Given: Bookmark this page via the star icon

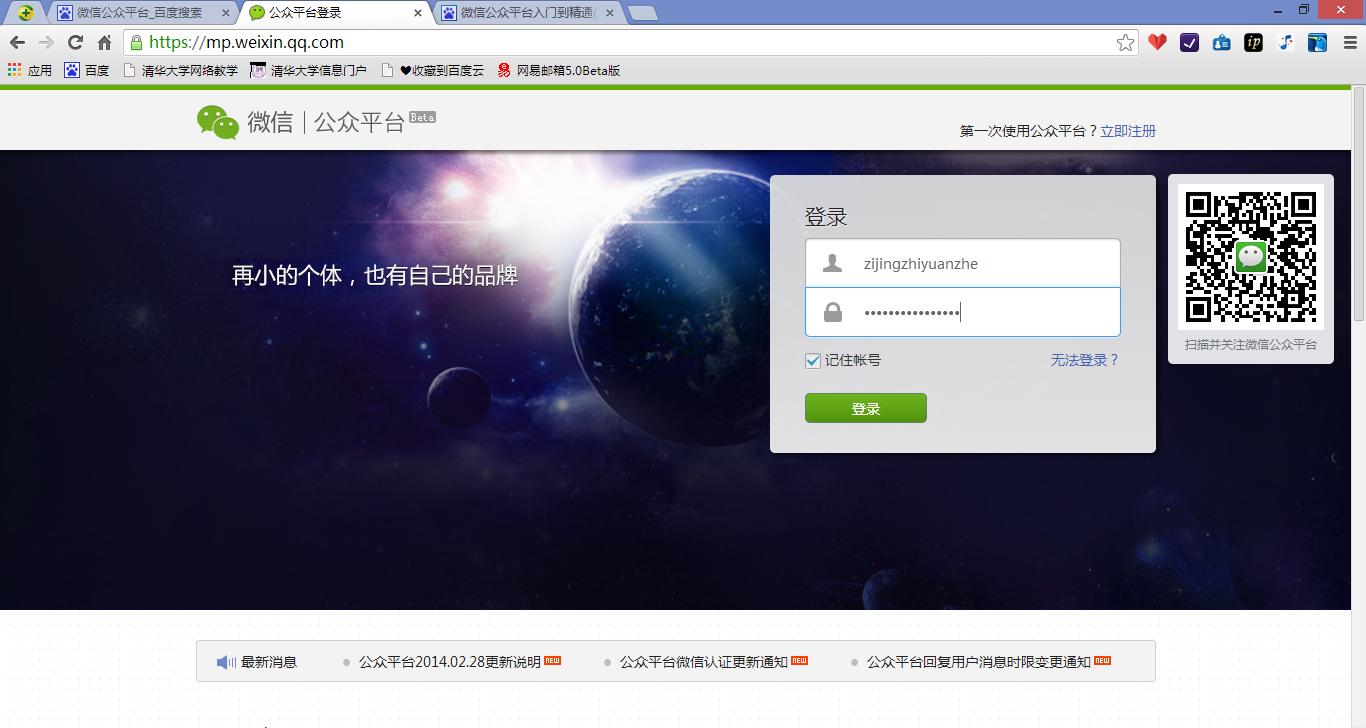Looking at the screenshot, I should [x=1127, y=42].
